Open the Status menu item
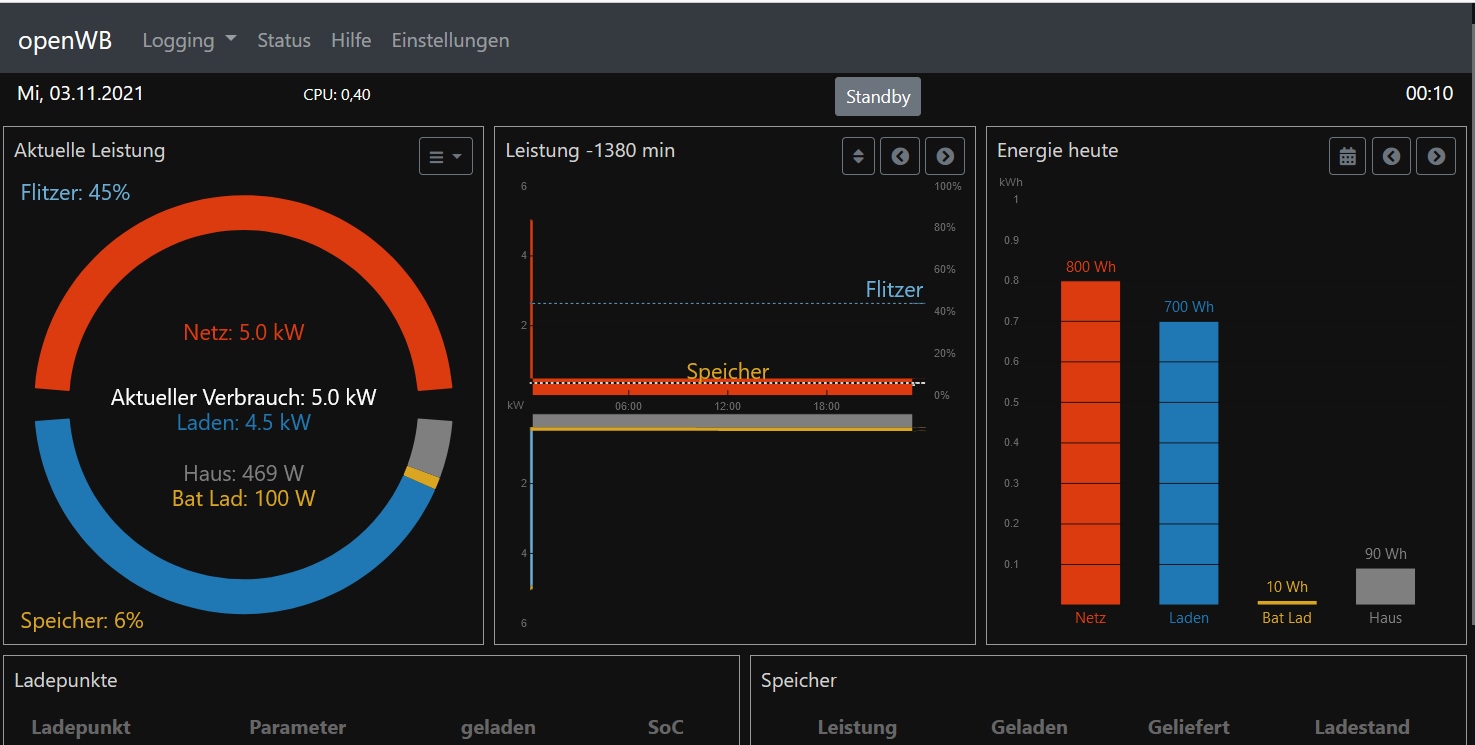 click(284, 41)
